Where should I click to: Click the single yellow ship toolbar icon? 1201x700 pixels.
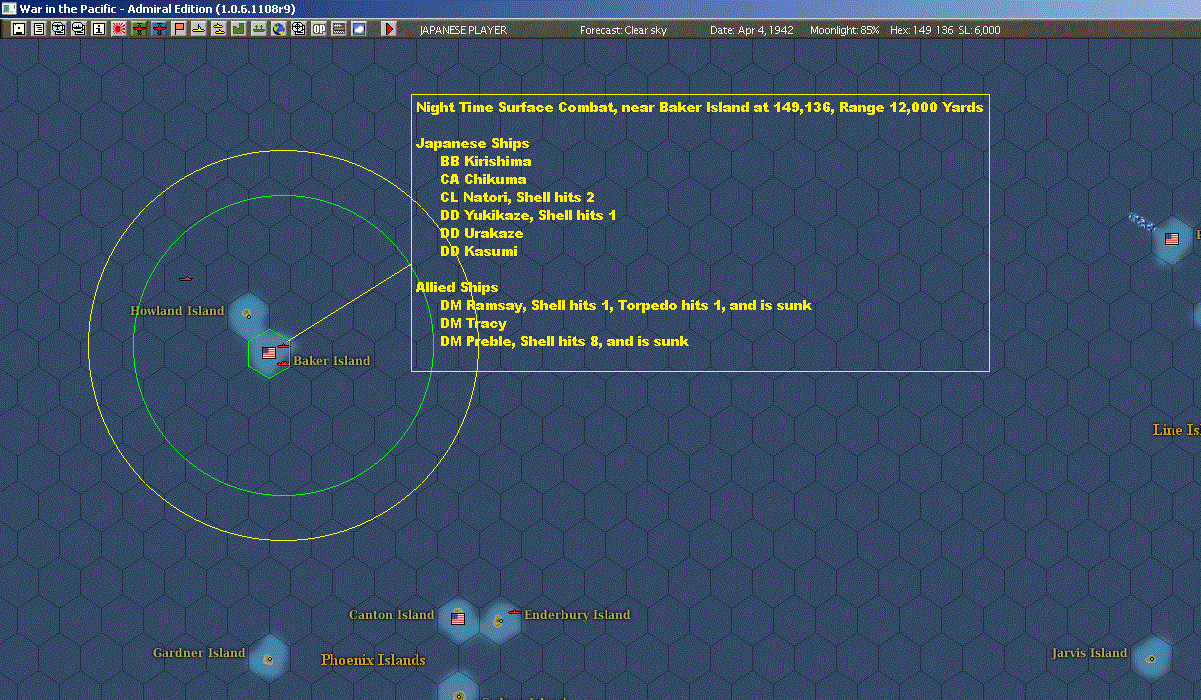pyautogui.click(x=199, y=29)
